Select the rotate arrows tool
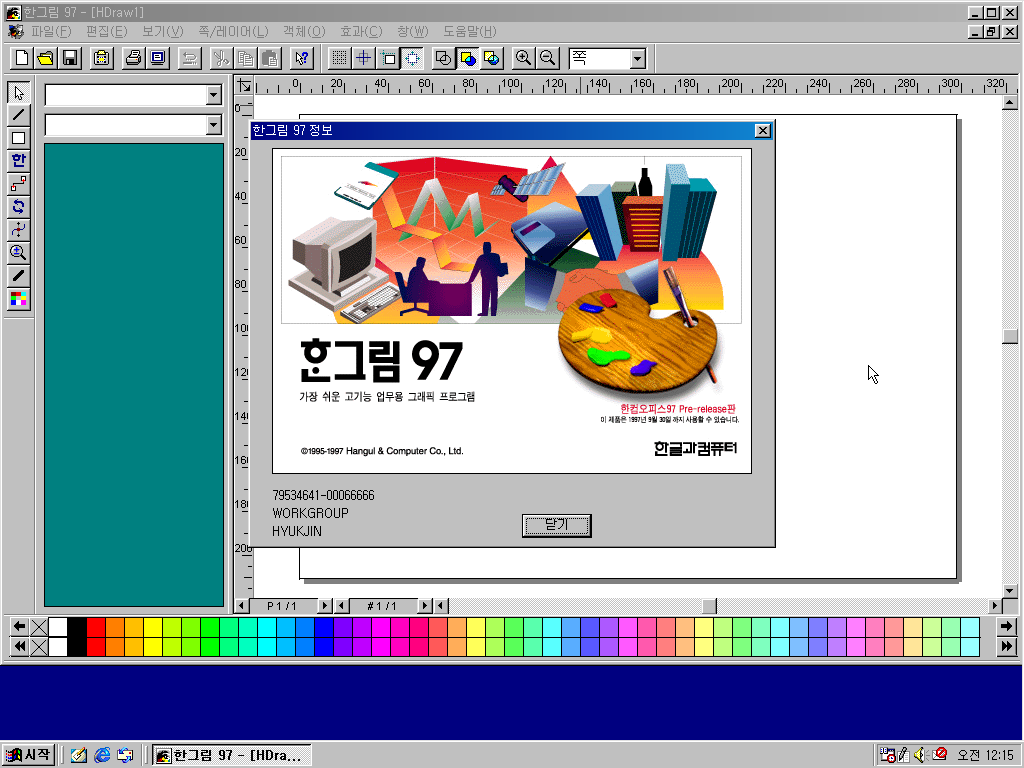 click(x=18, y=206)
